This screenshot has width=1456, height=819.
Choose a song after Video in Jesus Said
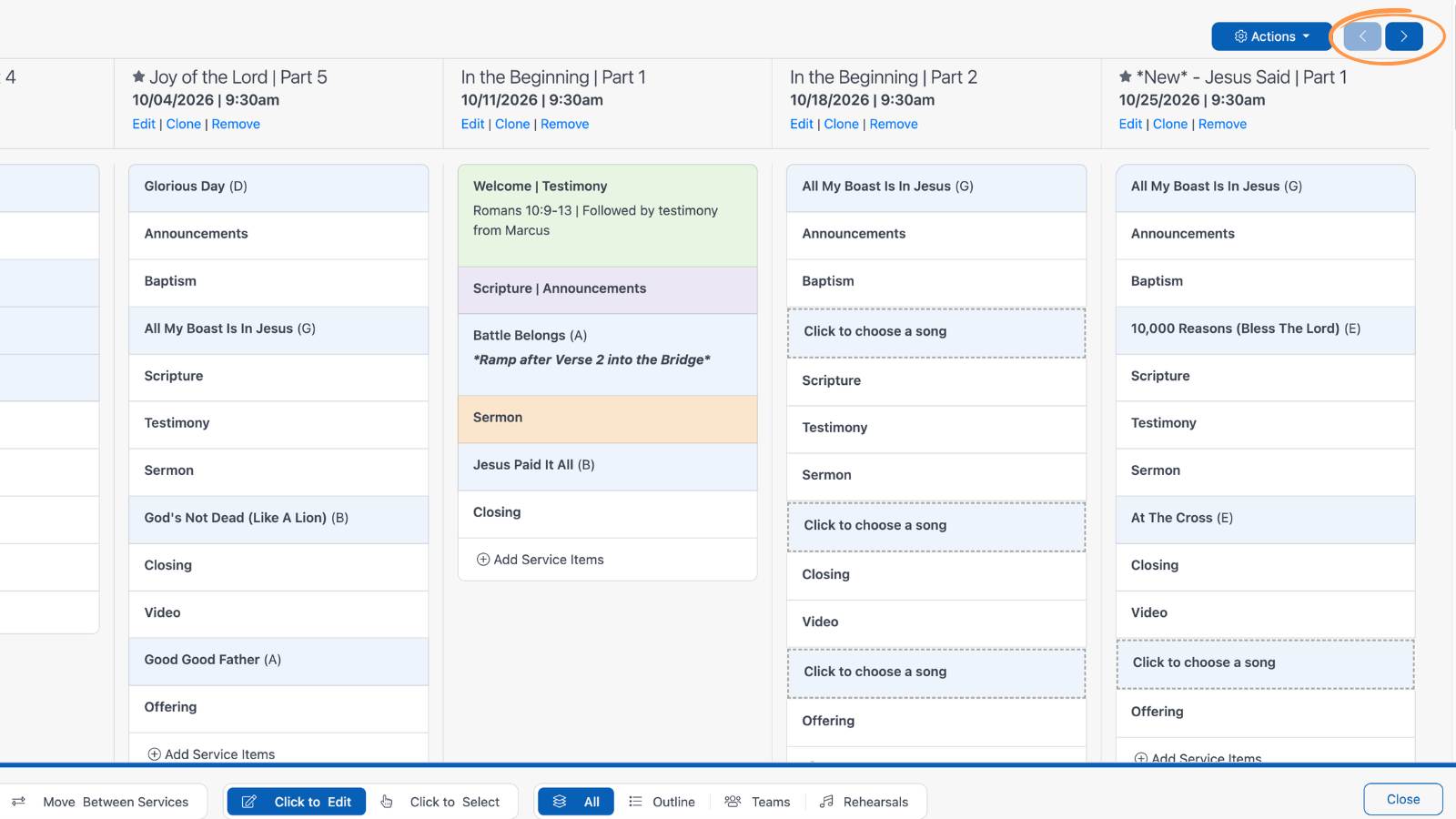pyautogui.click(x=1265, y=663)
